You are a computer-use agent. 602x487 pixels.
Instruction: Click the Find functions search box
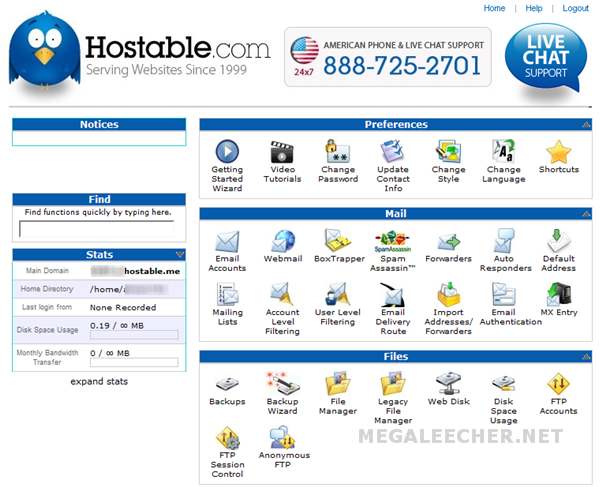(x=97, y=229)
